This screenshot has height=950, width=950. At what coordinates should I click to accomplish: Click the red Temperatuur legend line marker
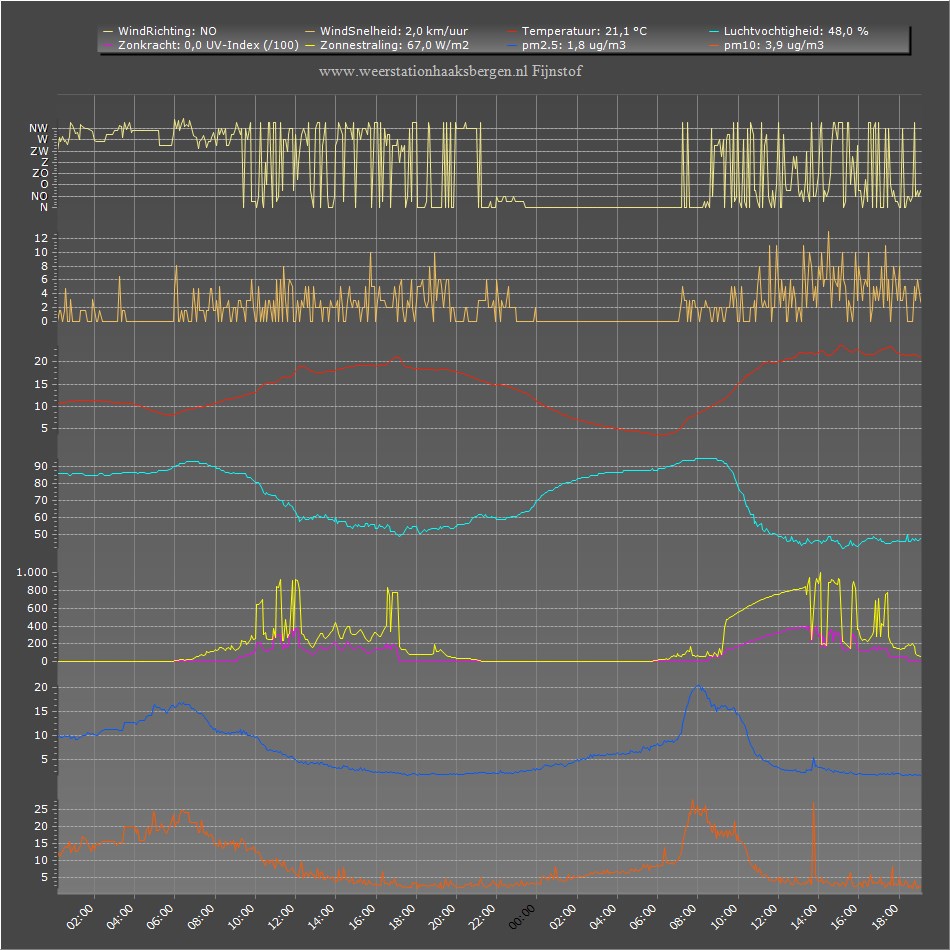coord(512,31)
